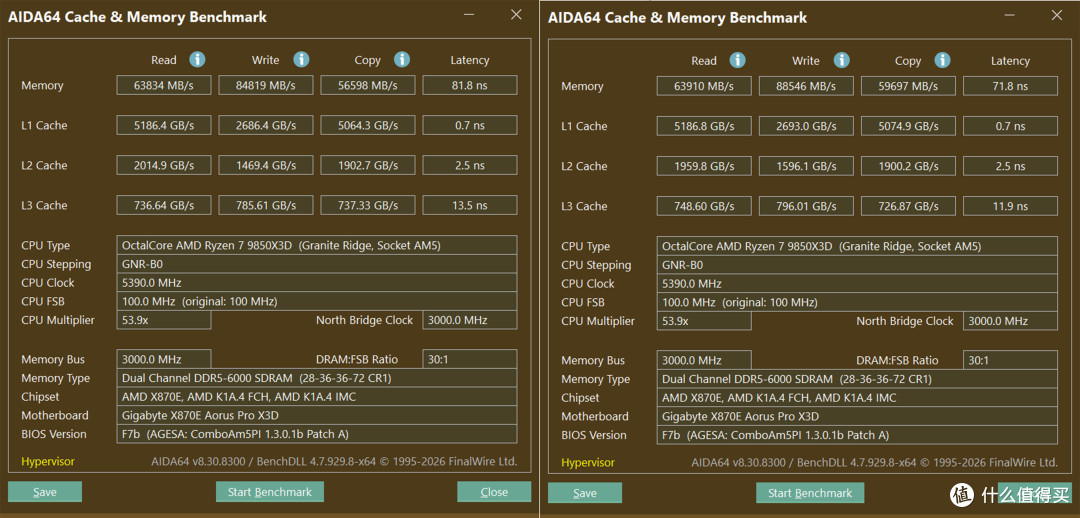Start Benchmark in the right window
Screen dimensions: 1080x518
pyautogui.click(x=810, y=493)
